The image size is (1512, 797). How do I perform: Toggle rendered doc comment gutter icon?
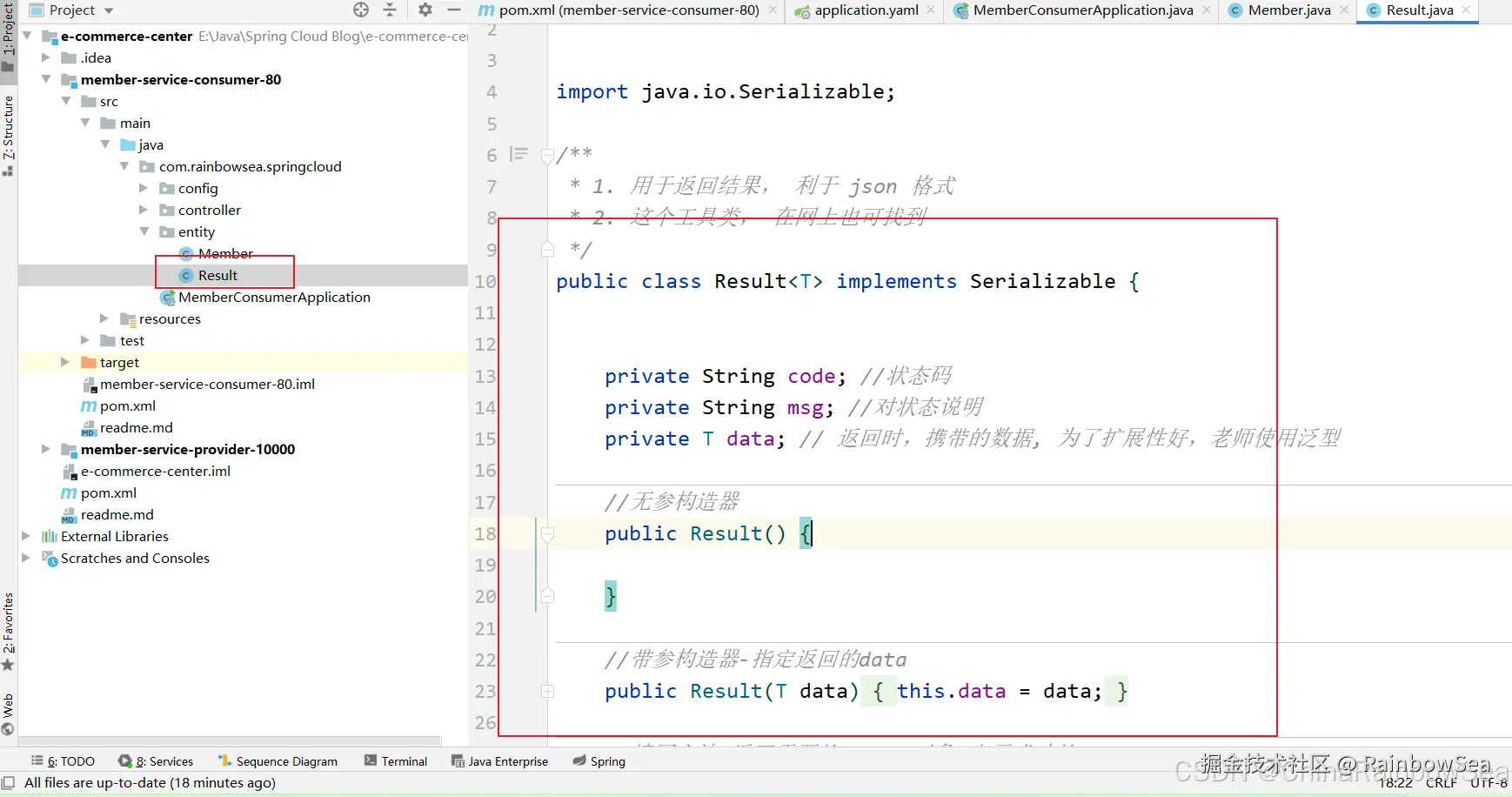519,154
